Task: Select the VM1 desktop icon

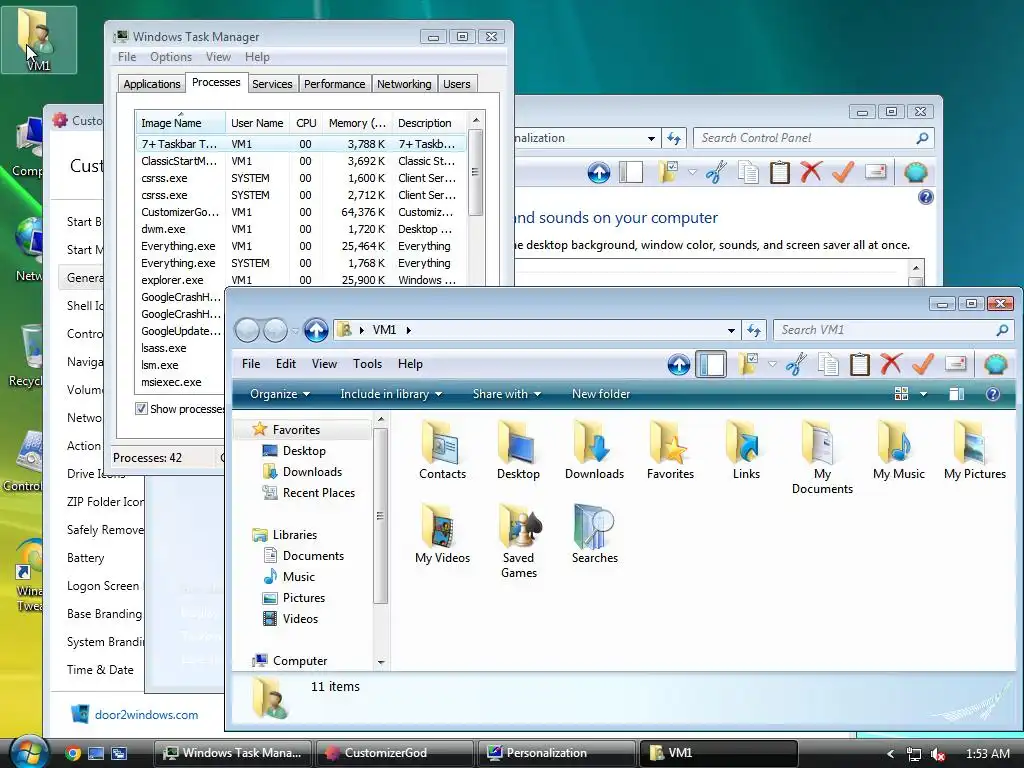Action: tap(39, 39)
